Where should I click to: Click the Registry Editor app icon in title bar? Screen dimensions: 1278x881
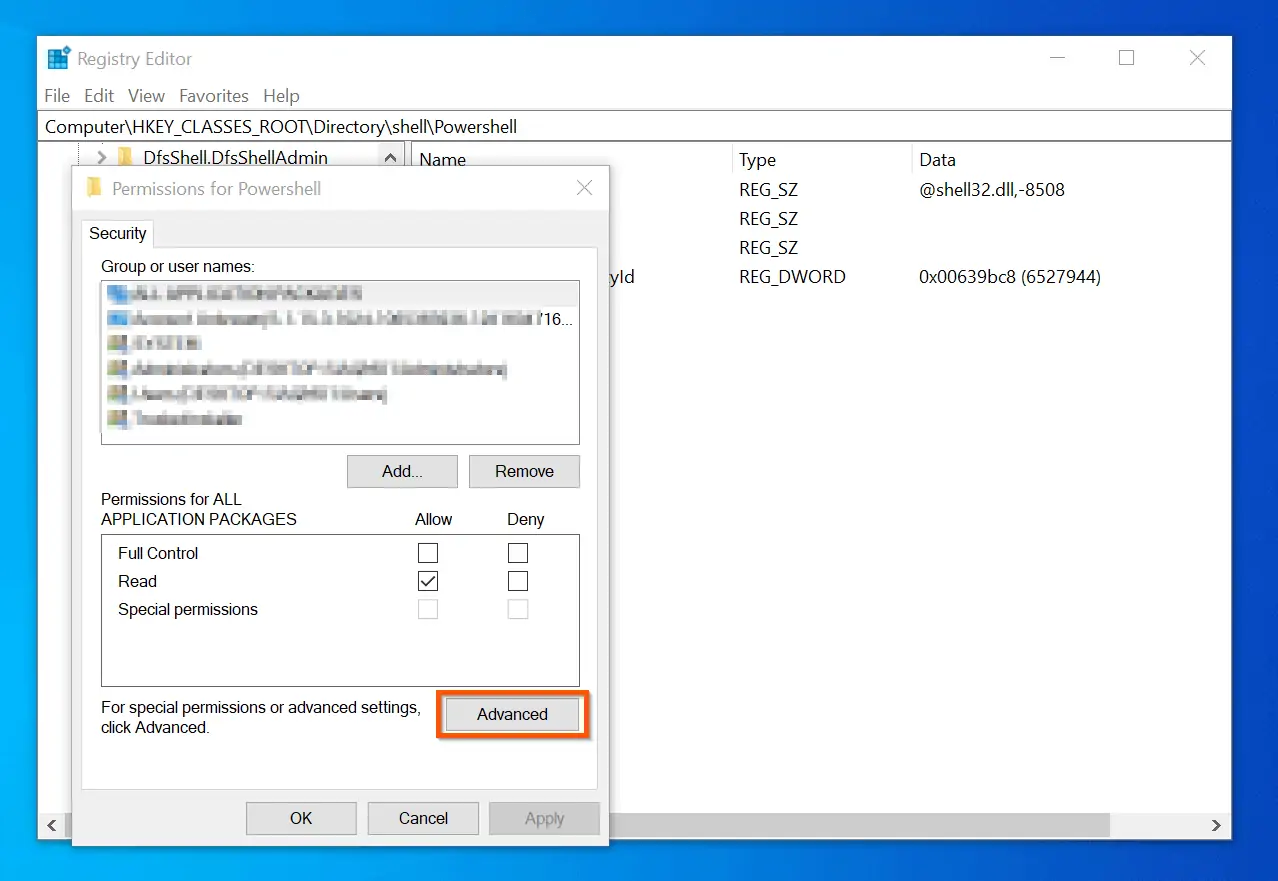58,59
